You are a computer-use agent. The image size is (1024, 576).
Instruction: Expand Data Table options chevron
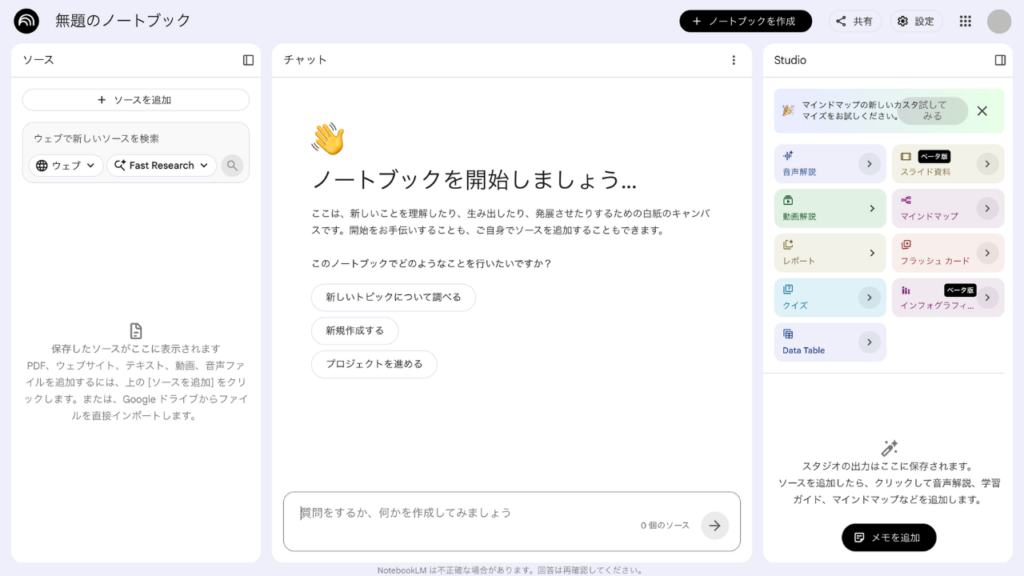click(869, 342)
